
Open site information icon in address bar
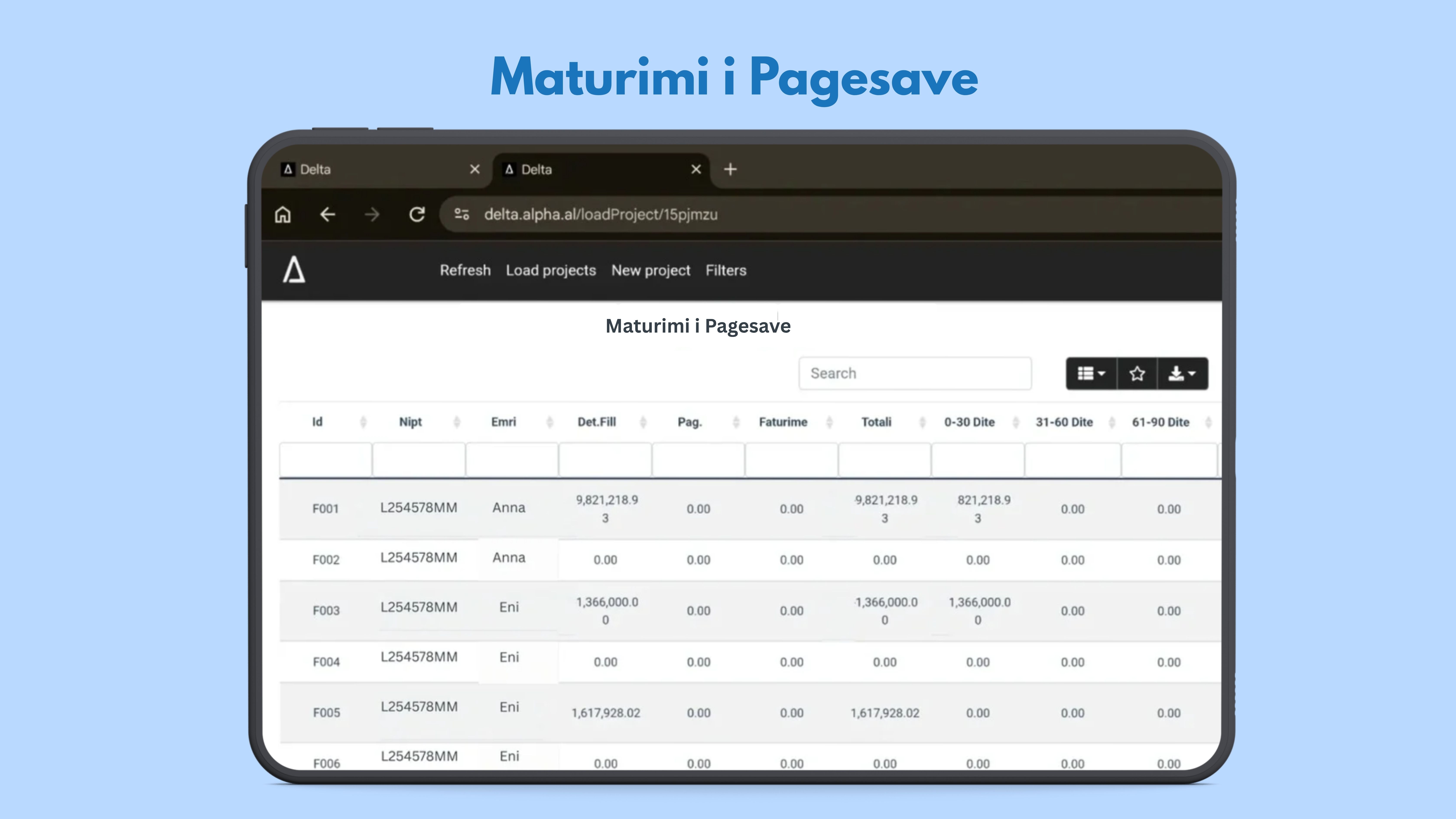[x=462, y=215]
